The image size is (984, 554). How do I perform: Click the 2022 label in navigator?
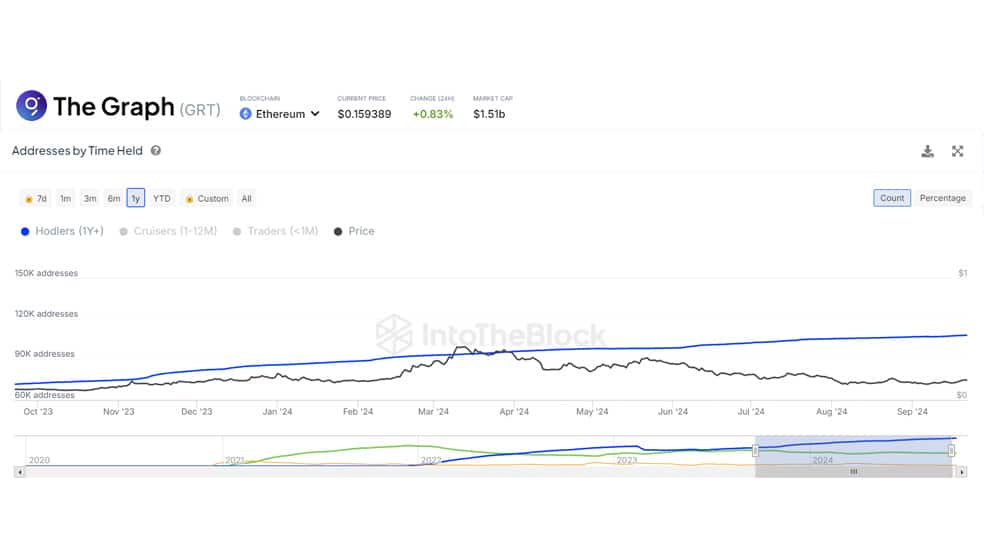430,461
